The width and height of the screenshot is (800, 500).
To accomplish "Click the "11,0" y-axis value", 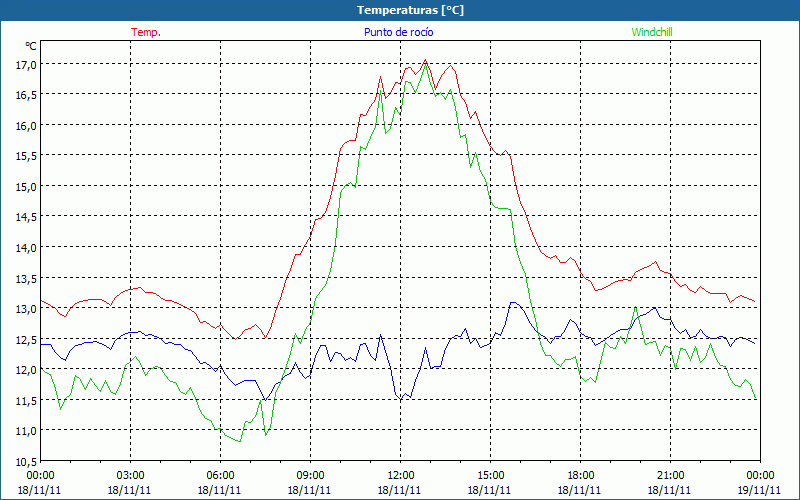I will tap(26, 431).
